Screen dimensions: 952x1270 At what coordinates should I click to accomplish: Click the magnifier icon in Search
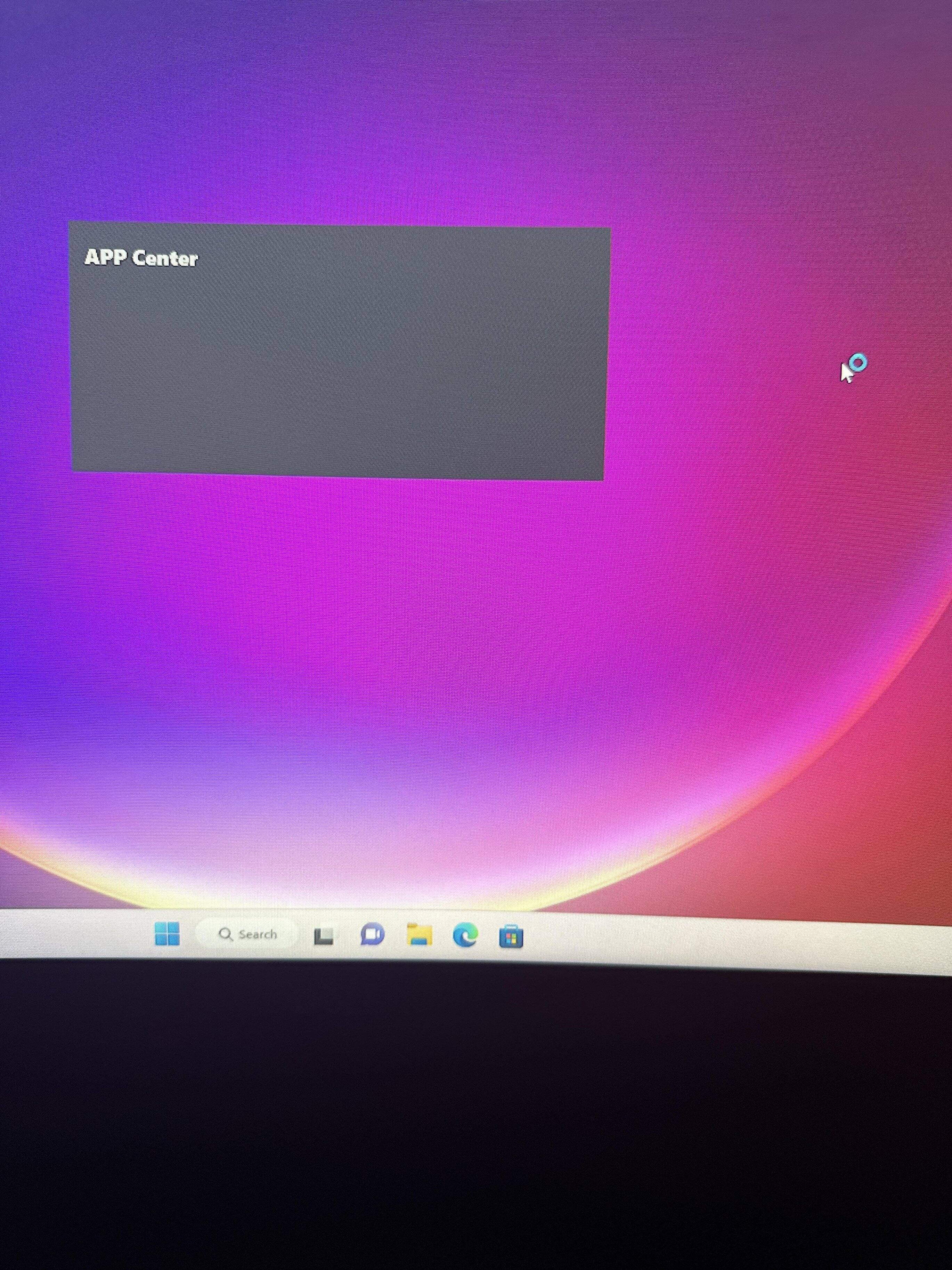(226, 934)
